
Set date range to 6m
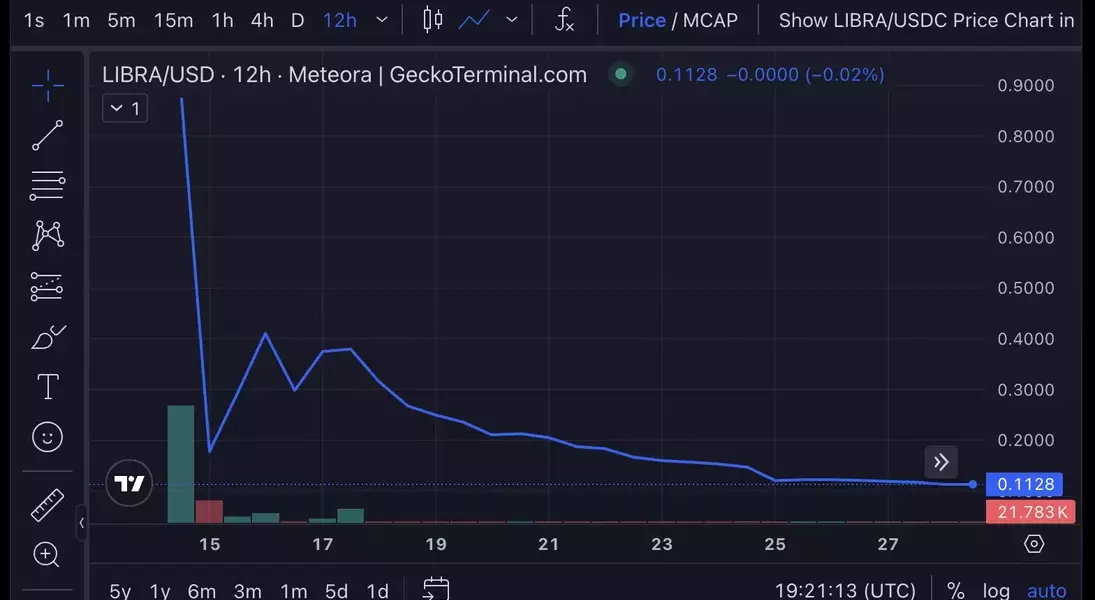point(202,592)
